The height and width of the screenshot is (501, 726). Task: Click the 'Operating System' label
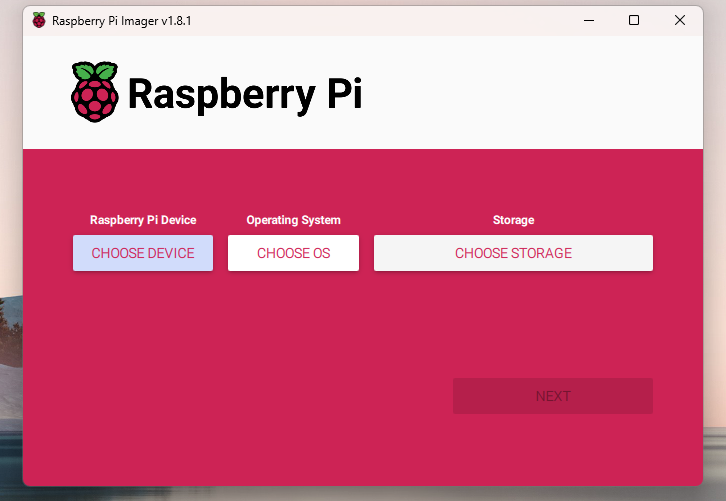click(x=293, y=220)
